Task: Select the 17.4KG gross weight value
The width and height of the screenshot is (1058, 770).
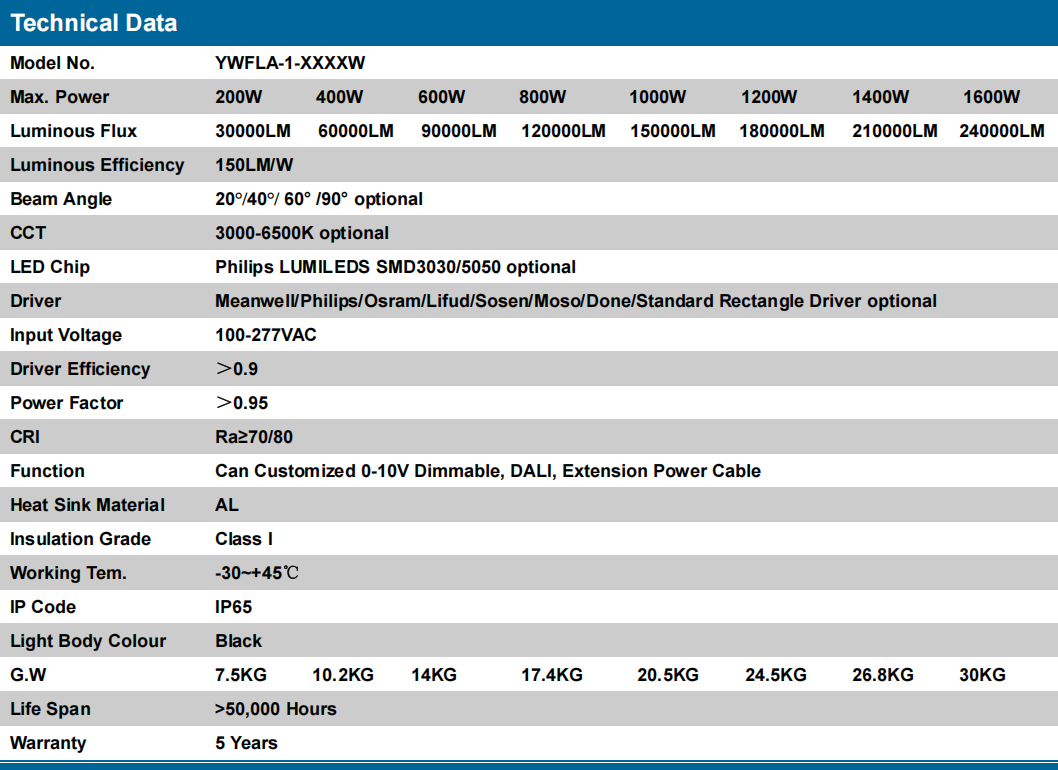Action: [x=552, y=675]
